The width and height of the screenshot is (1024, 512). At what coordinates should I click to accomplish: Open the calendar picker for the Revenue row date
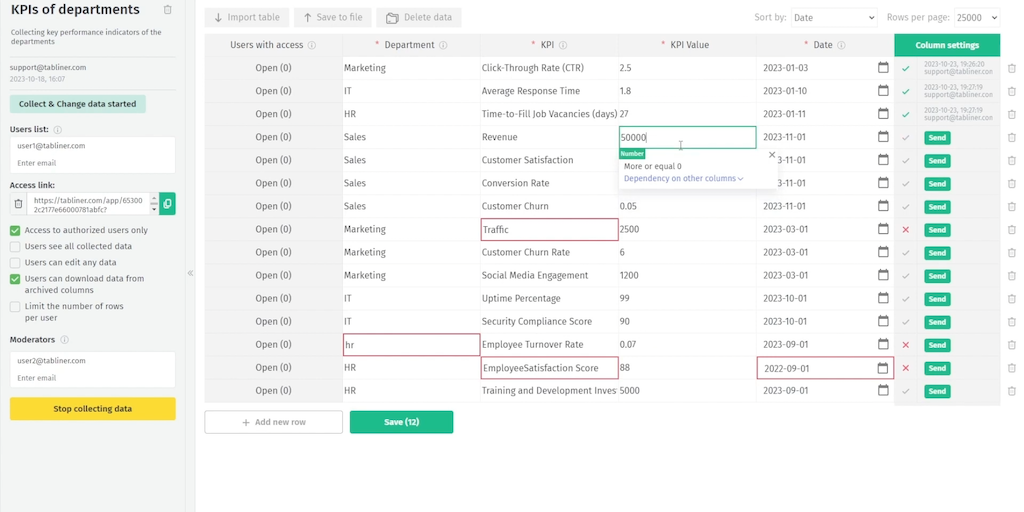883,137
